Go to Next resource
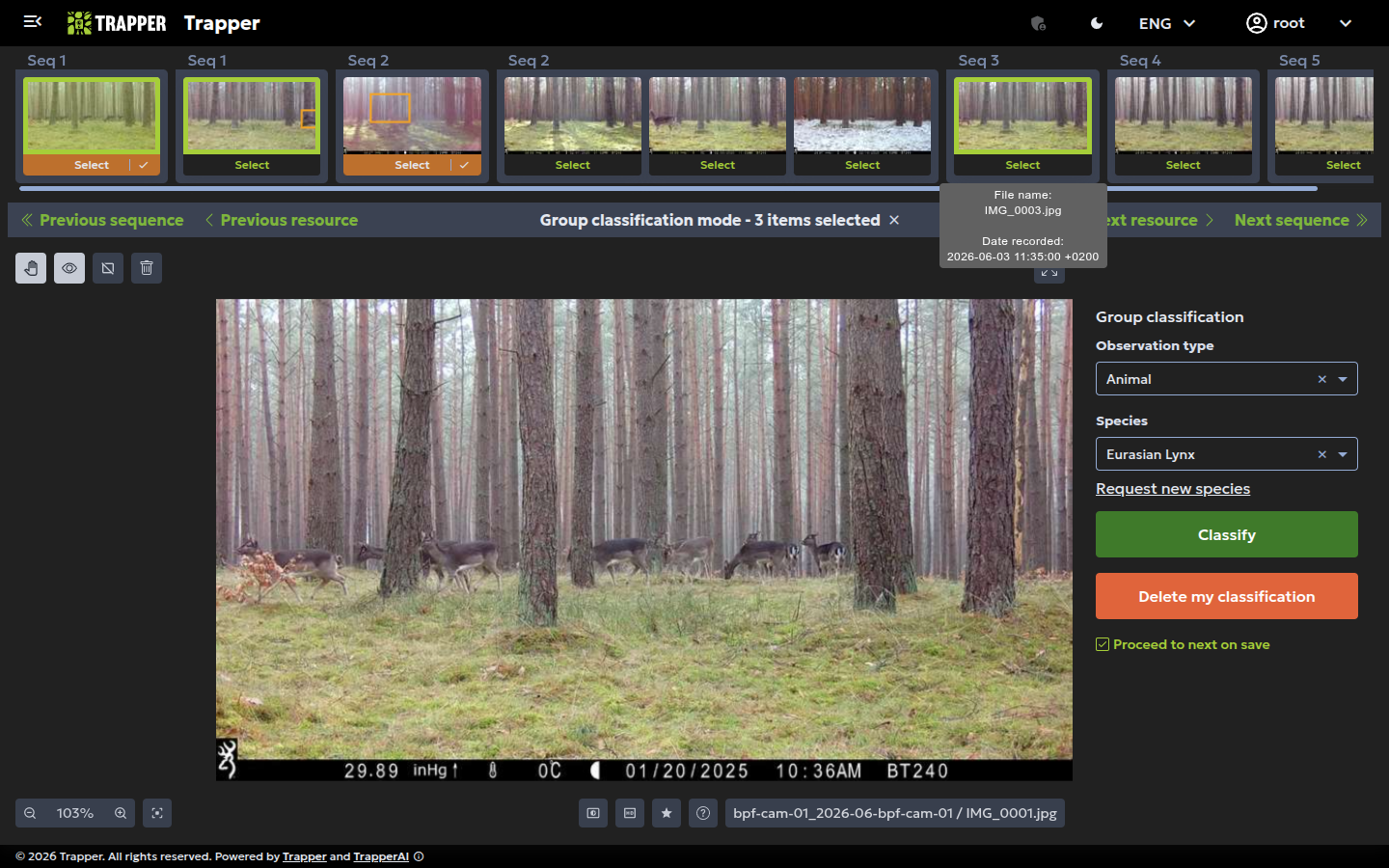Viewport: 1389px width, 868px height. (1153, 220)
